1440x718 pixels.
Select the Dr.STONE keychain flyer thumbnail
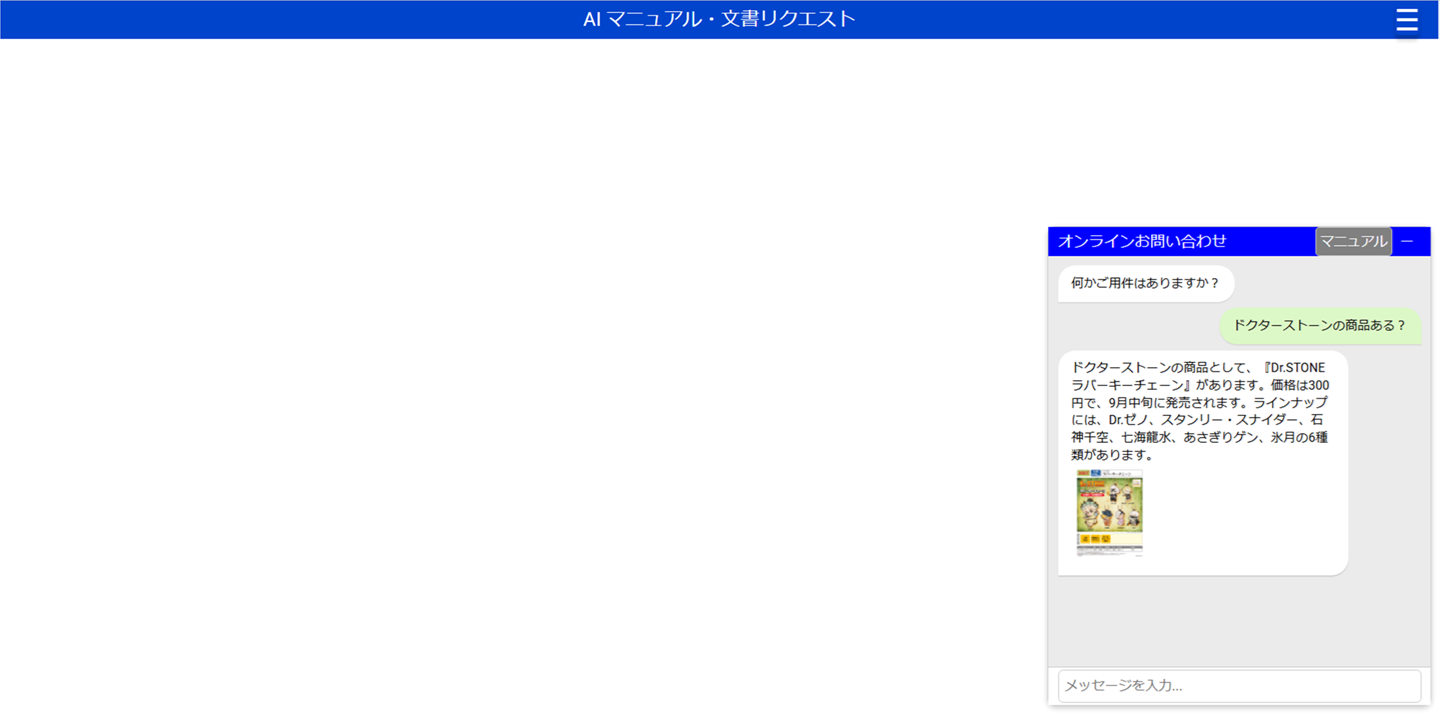click(x=1108, y=514)
